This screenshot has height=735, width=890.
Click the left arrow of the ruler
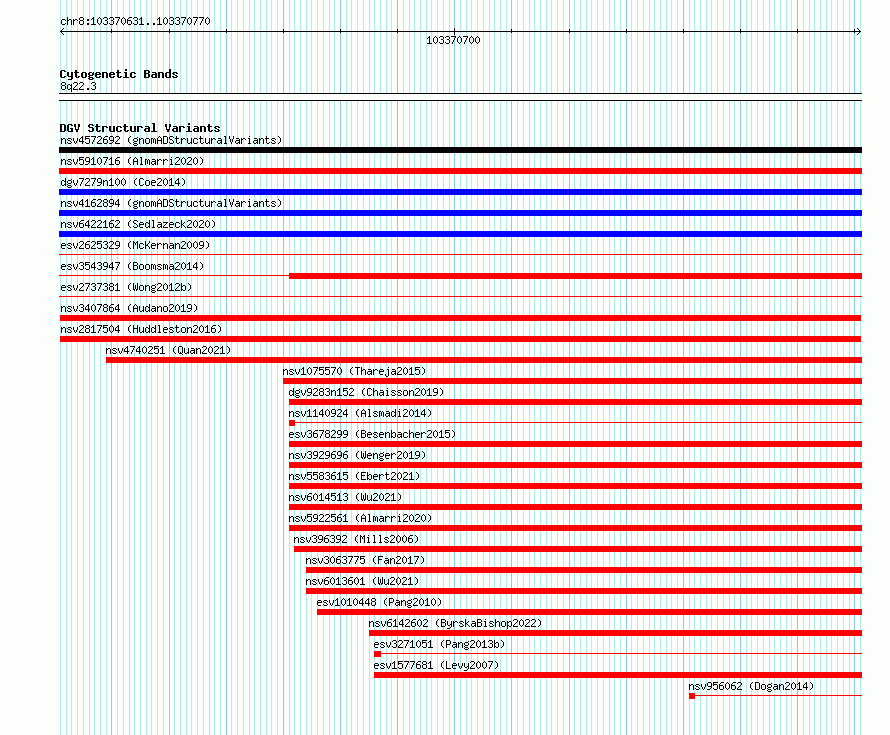click(x=62, y=32)
